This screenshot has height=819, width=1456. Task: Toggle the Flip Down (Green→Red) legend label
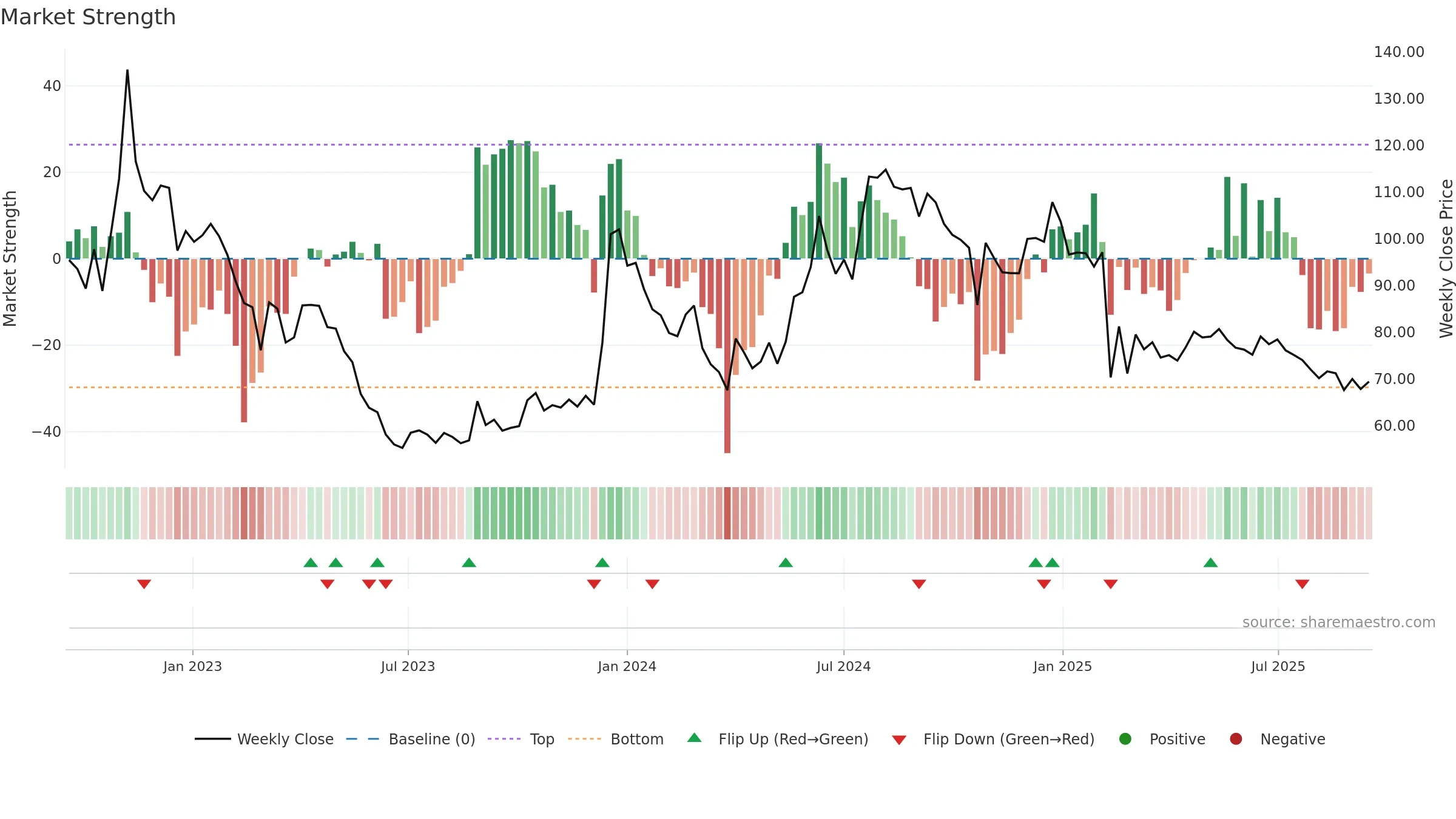point(1009,739)
